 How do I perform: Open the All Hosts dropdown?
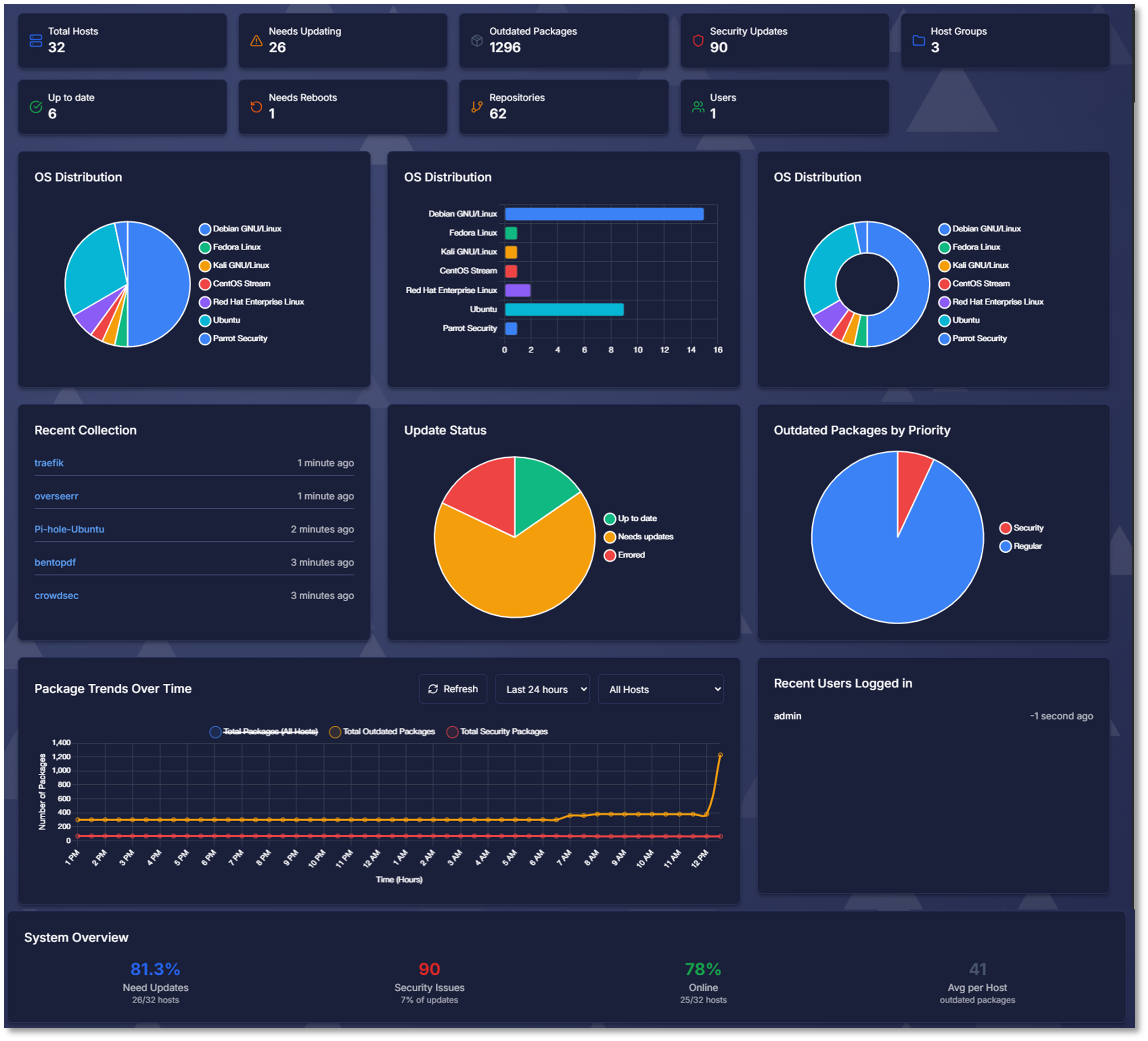[661, 688]
